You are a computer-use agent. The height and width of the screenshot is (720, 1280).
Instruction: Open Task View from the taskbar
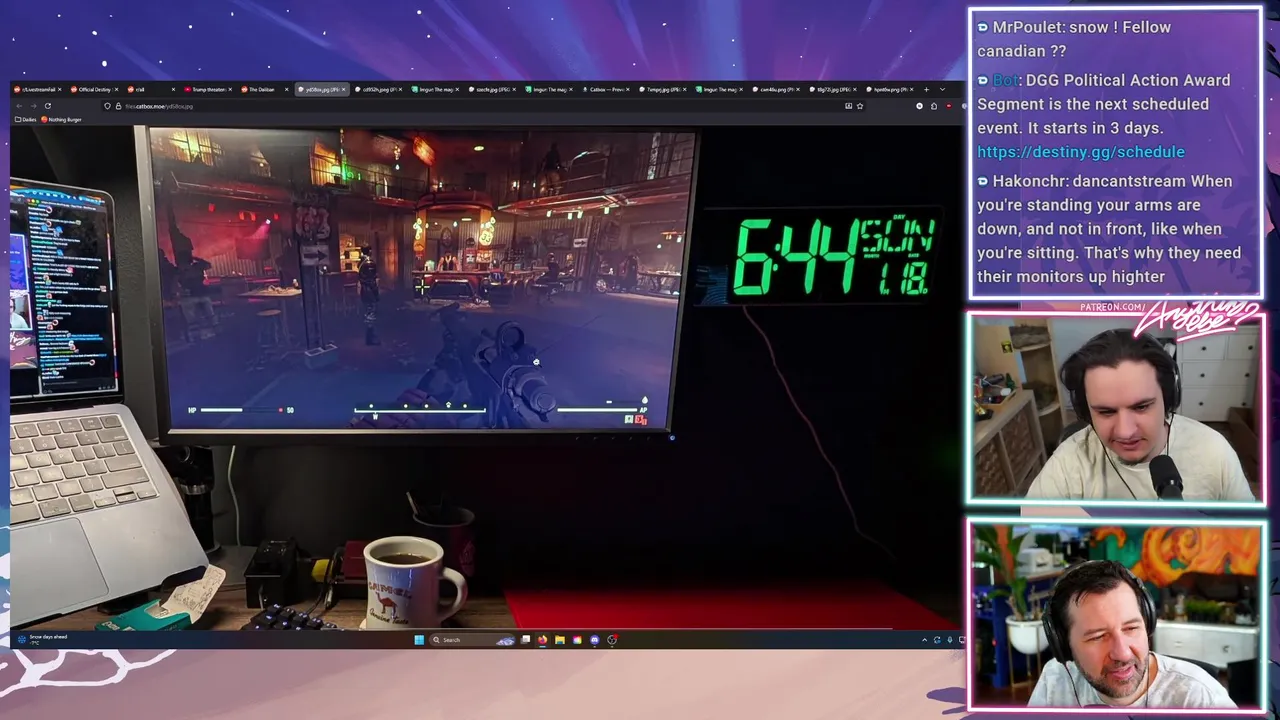(526, 640)
